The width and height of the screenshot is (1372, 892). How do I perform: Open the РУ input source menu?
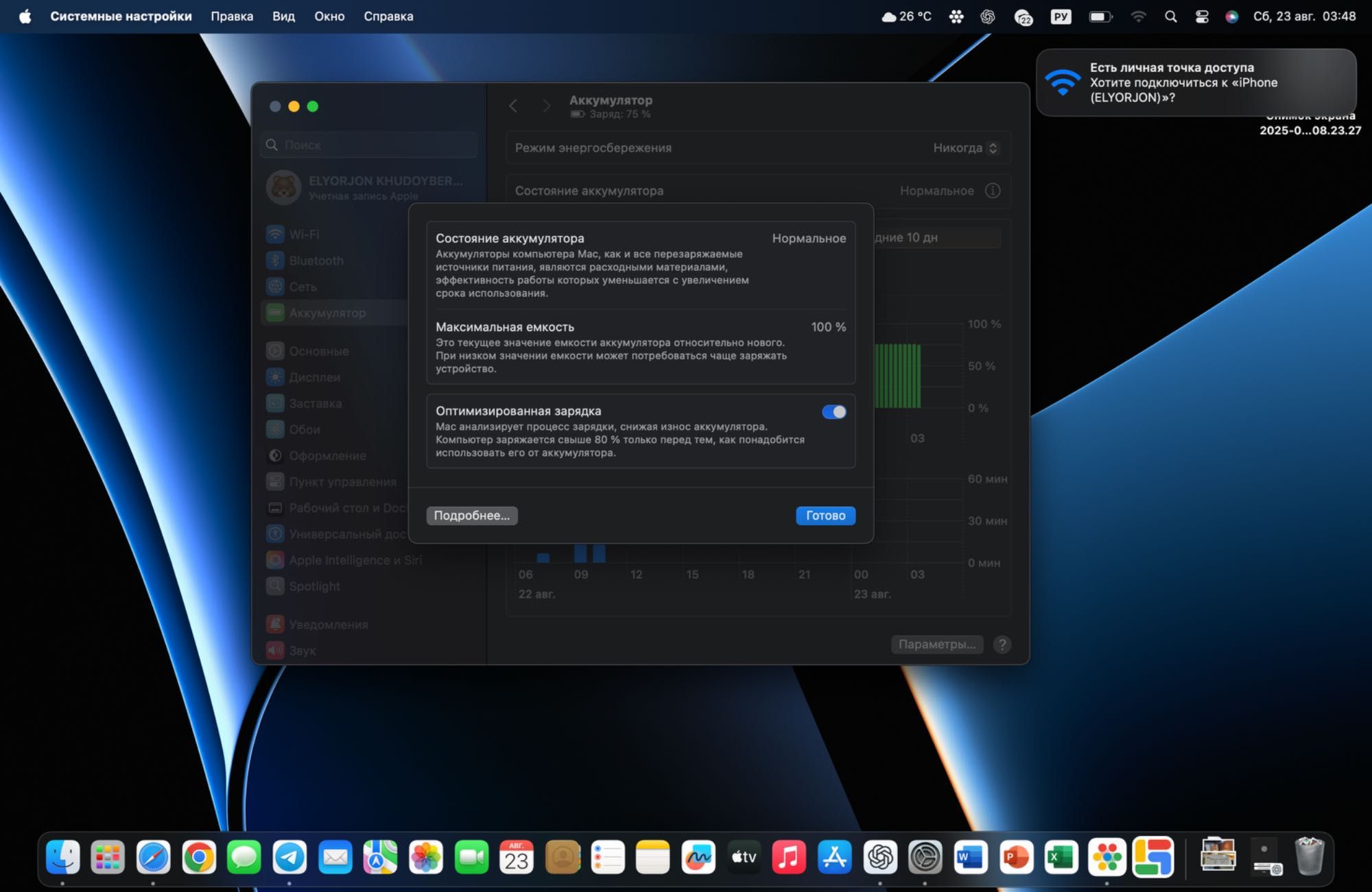[1061, 16]
